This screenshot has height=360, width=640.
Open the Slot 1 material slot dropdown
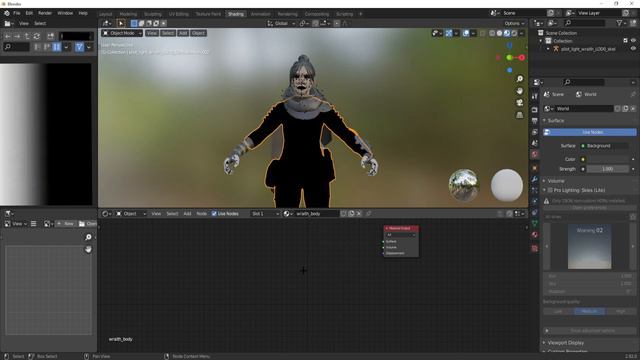click(265, 213)
